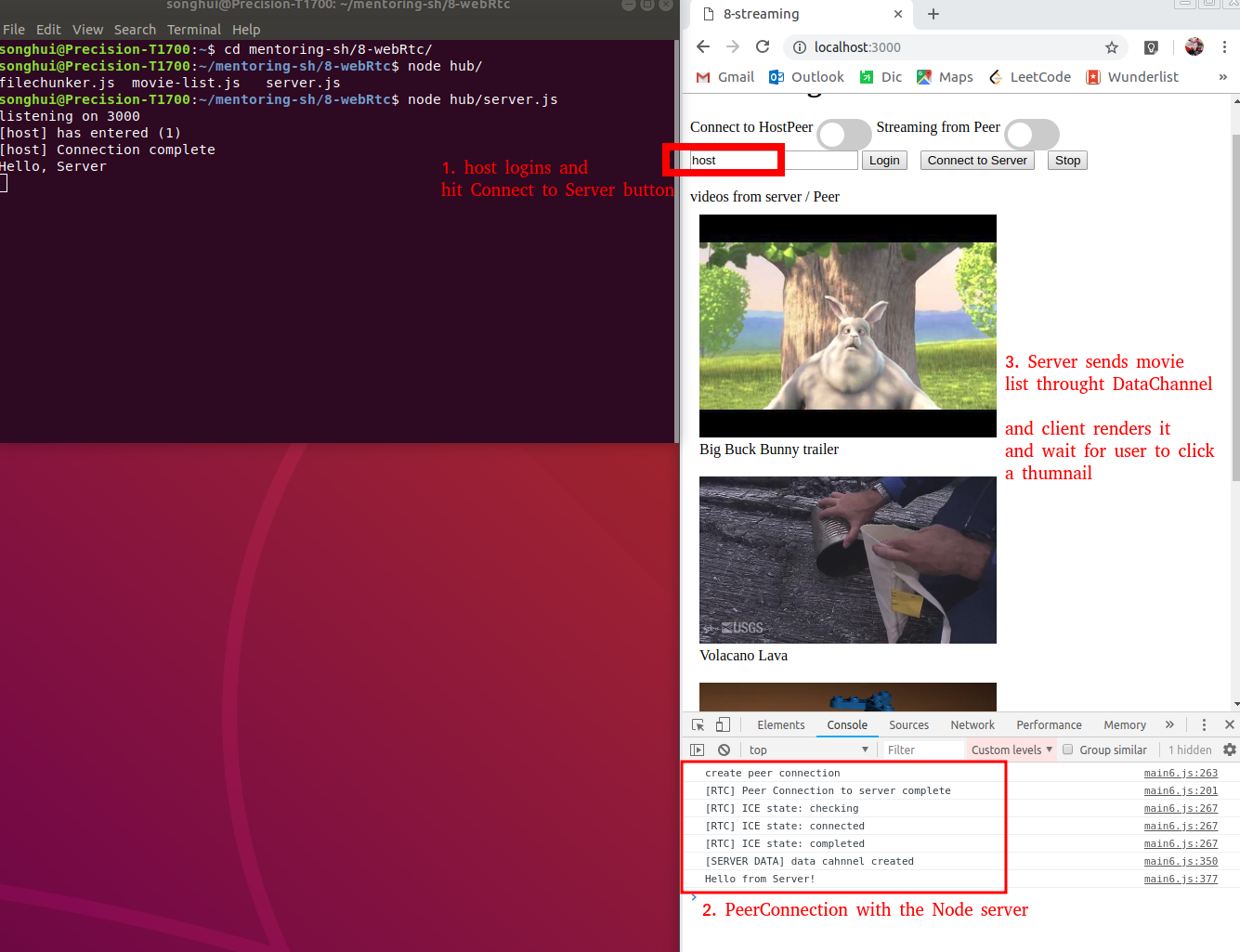Open main6.js:350 source link
This screenshot has width=1240, height=952.
coord(1181,861)
